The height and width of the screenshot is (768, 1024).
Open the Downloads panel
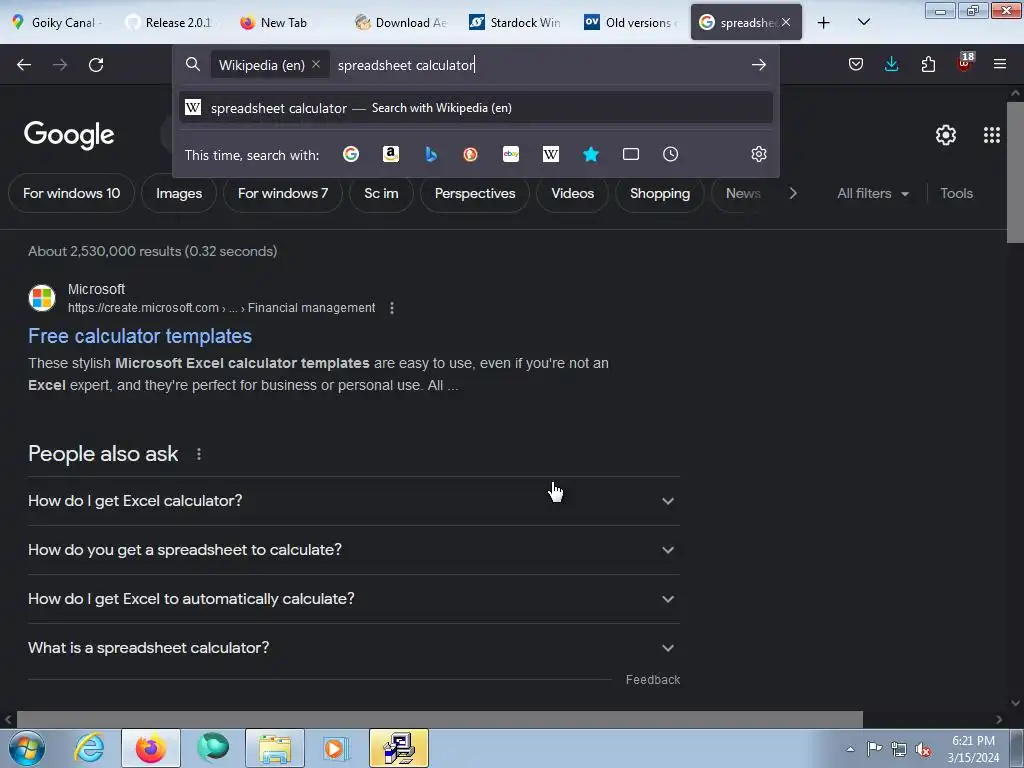click(x=891, y=64)
